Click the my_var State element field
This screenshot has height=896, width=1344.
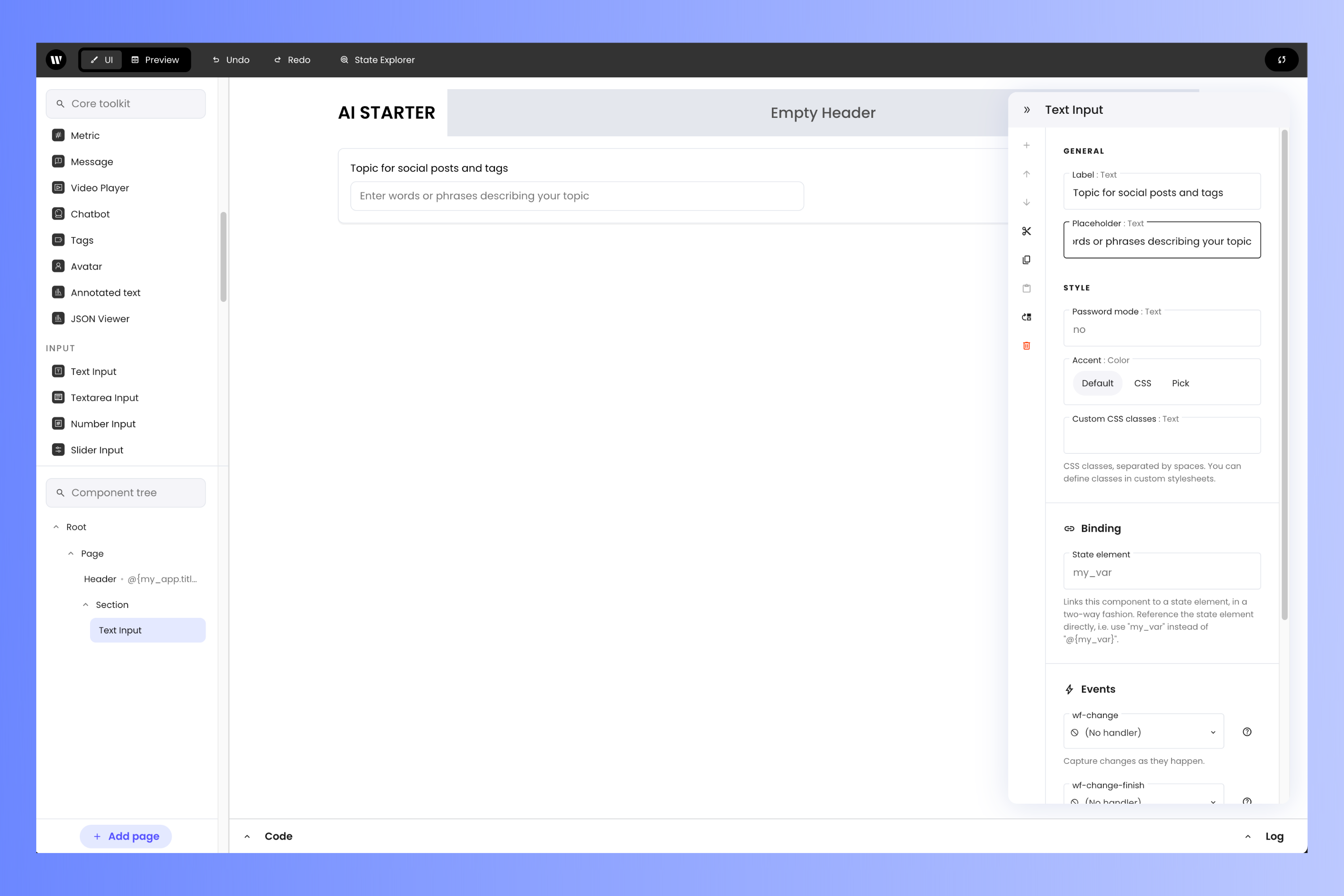tap(1161, 572)
